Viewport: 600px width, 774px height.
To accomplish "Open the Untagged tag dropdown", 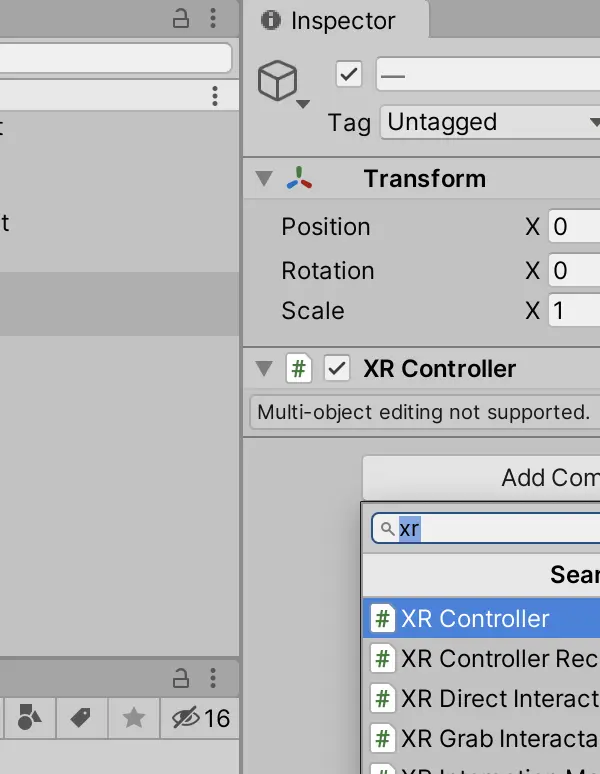I will pyautogui.click(x=490, y=122).
